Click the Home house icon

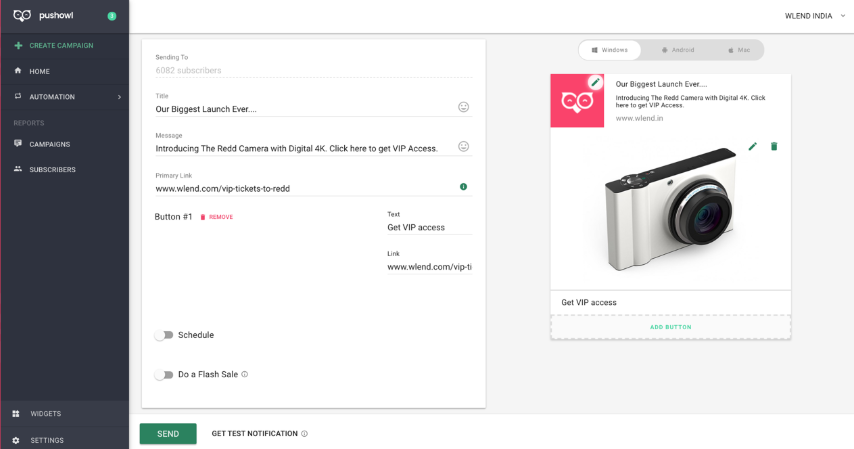(x=18, y=71)
